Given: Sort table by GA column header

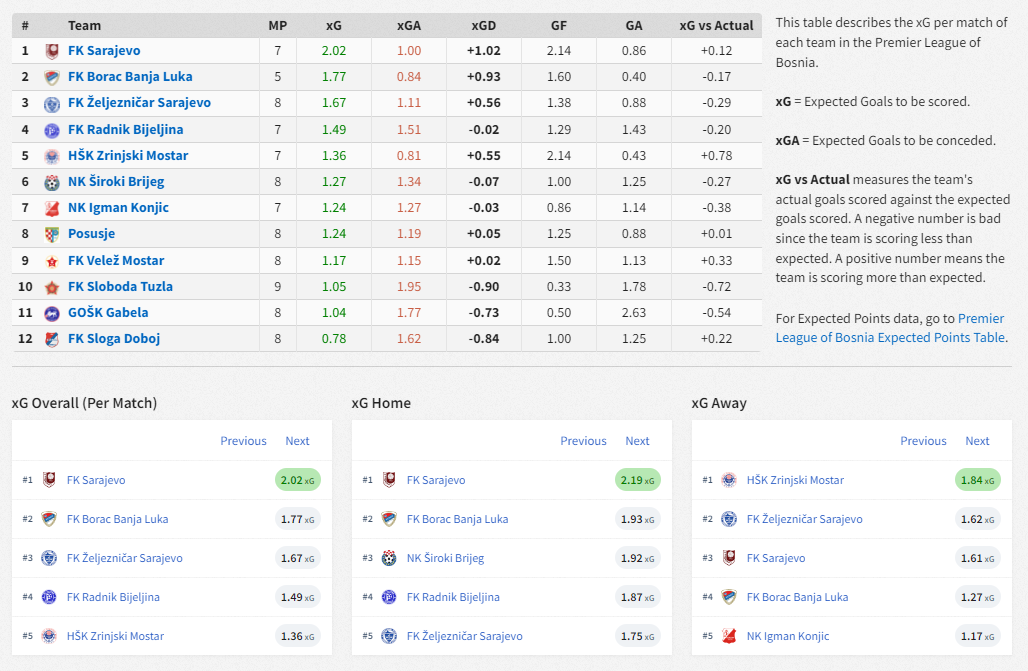Looking at the screenshot, I should coord(634,26).
